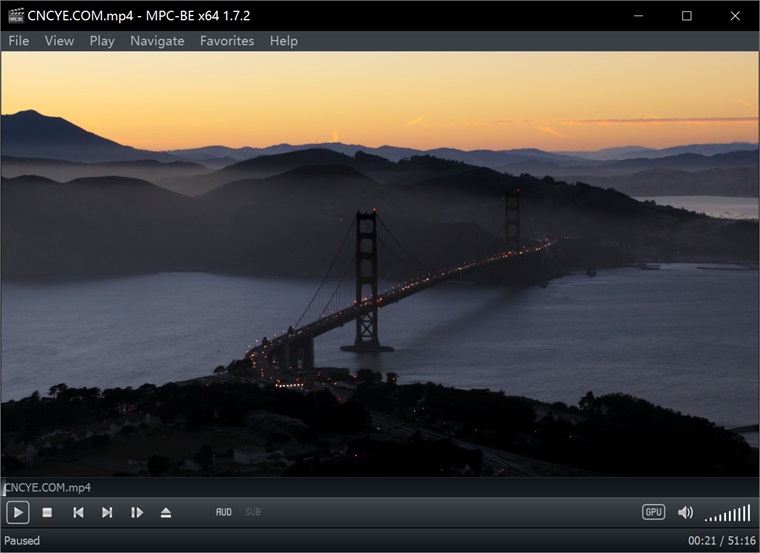This screenshot has height=553, width=760.
Task: Stop playback with the square Stop button
Action: coord(47,513)
